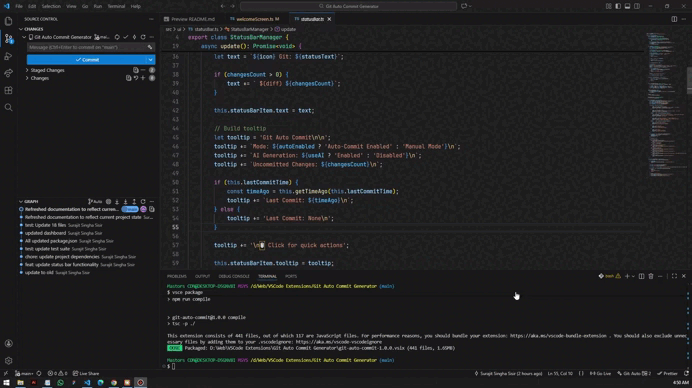Screen dimensions: 692x388
Task: Click the pull icon in Graph header
Action: 125,202
